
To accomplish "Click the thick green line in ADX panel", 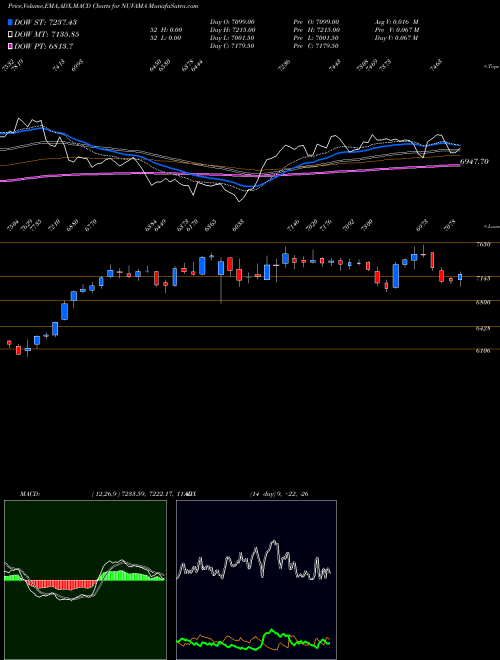I will click(x=253, y=640).
